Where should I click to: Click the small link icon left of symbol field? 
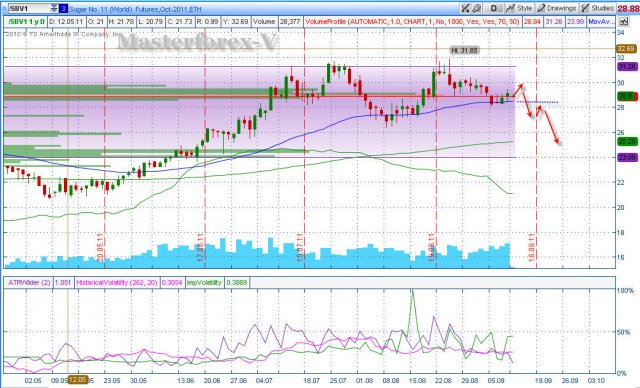point(5,9)
